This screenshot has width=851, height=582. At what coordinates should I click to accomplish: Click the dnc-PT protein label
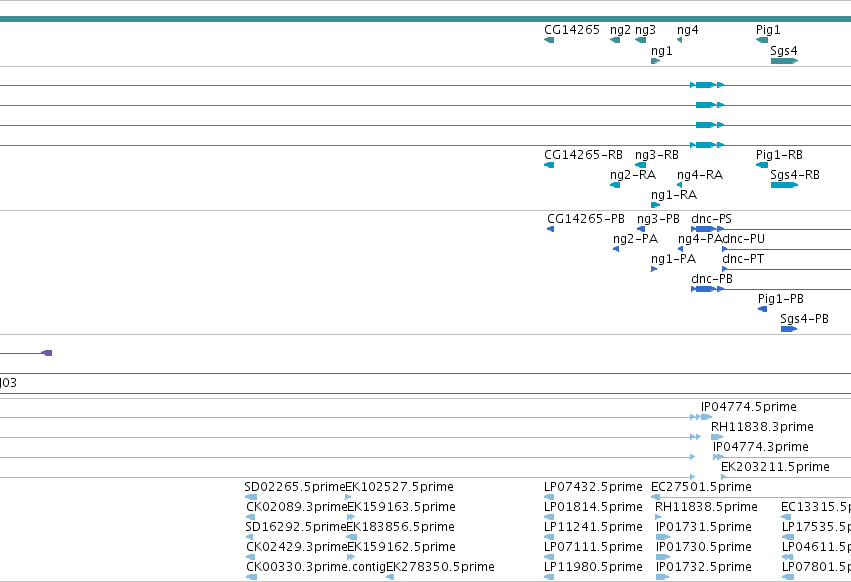[743, 259]
